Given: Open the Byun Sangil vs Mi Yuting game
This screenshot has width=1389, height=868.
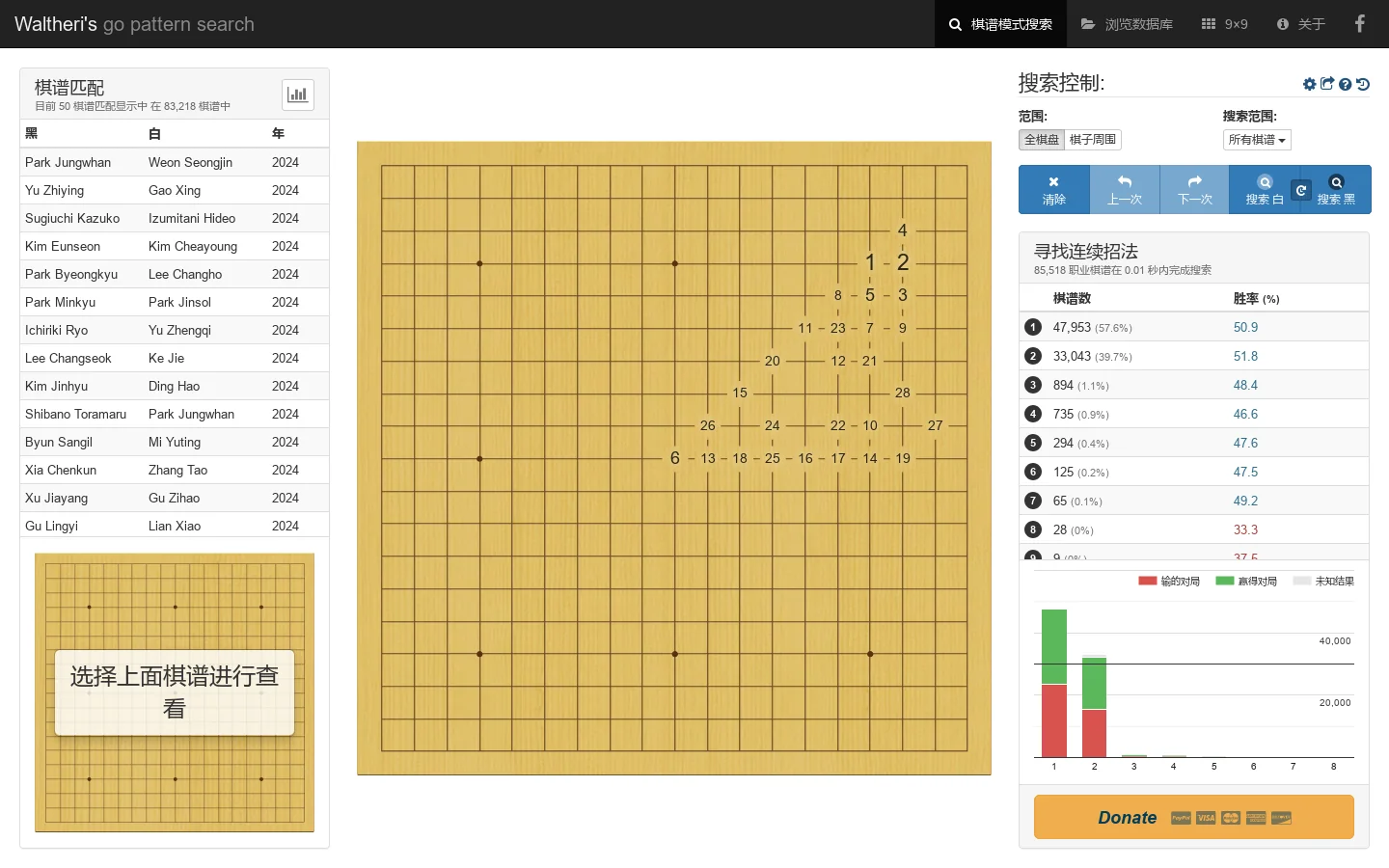Looking at the screenshot, I should 175,442.
